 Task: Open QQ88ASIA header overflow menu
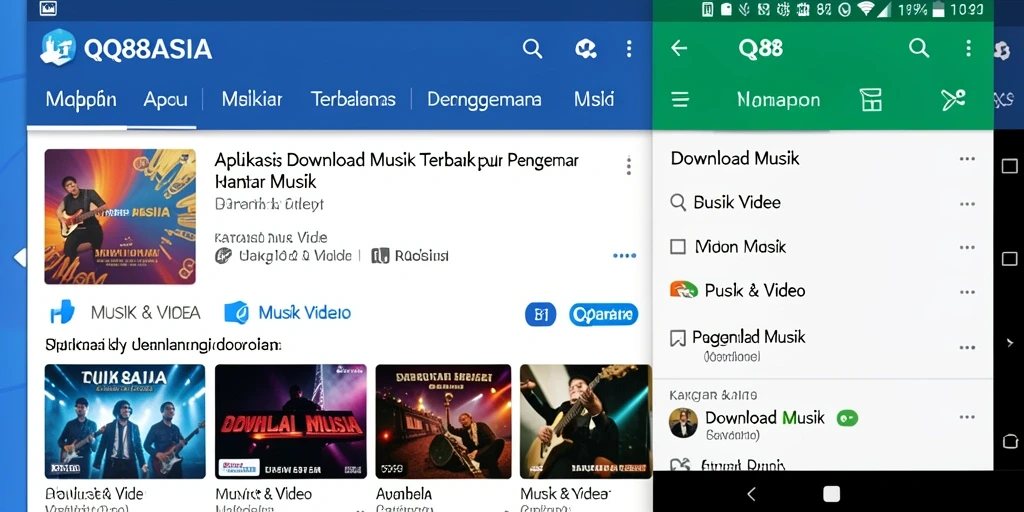click(628, 48)
